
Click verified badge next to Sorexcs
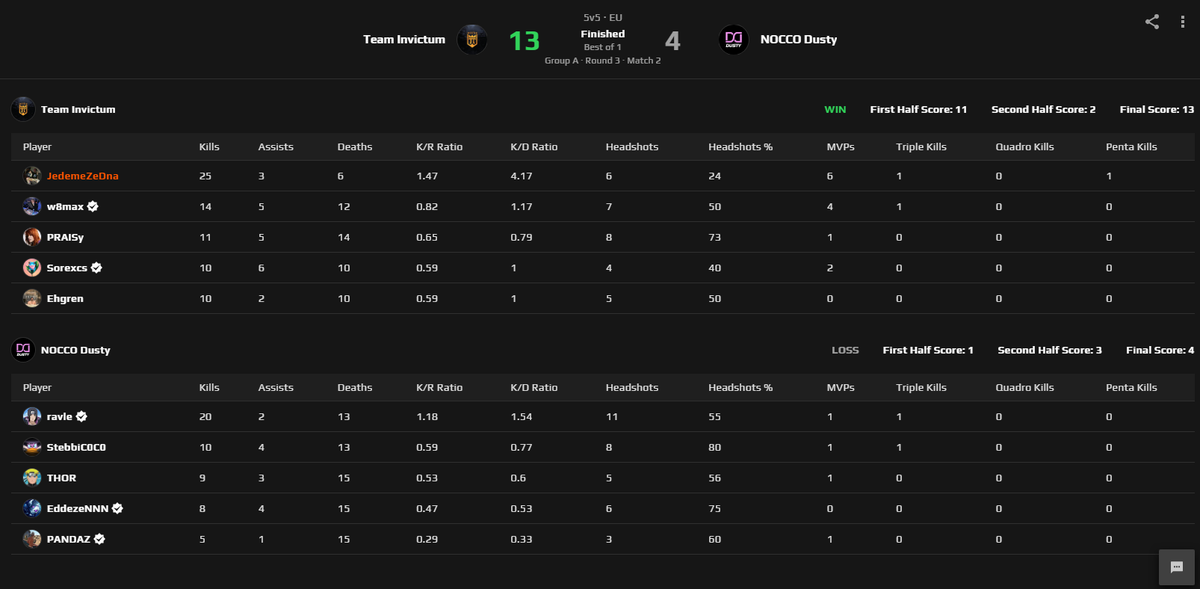pyautogui.click(x=97, y=268)
